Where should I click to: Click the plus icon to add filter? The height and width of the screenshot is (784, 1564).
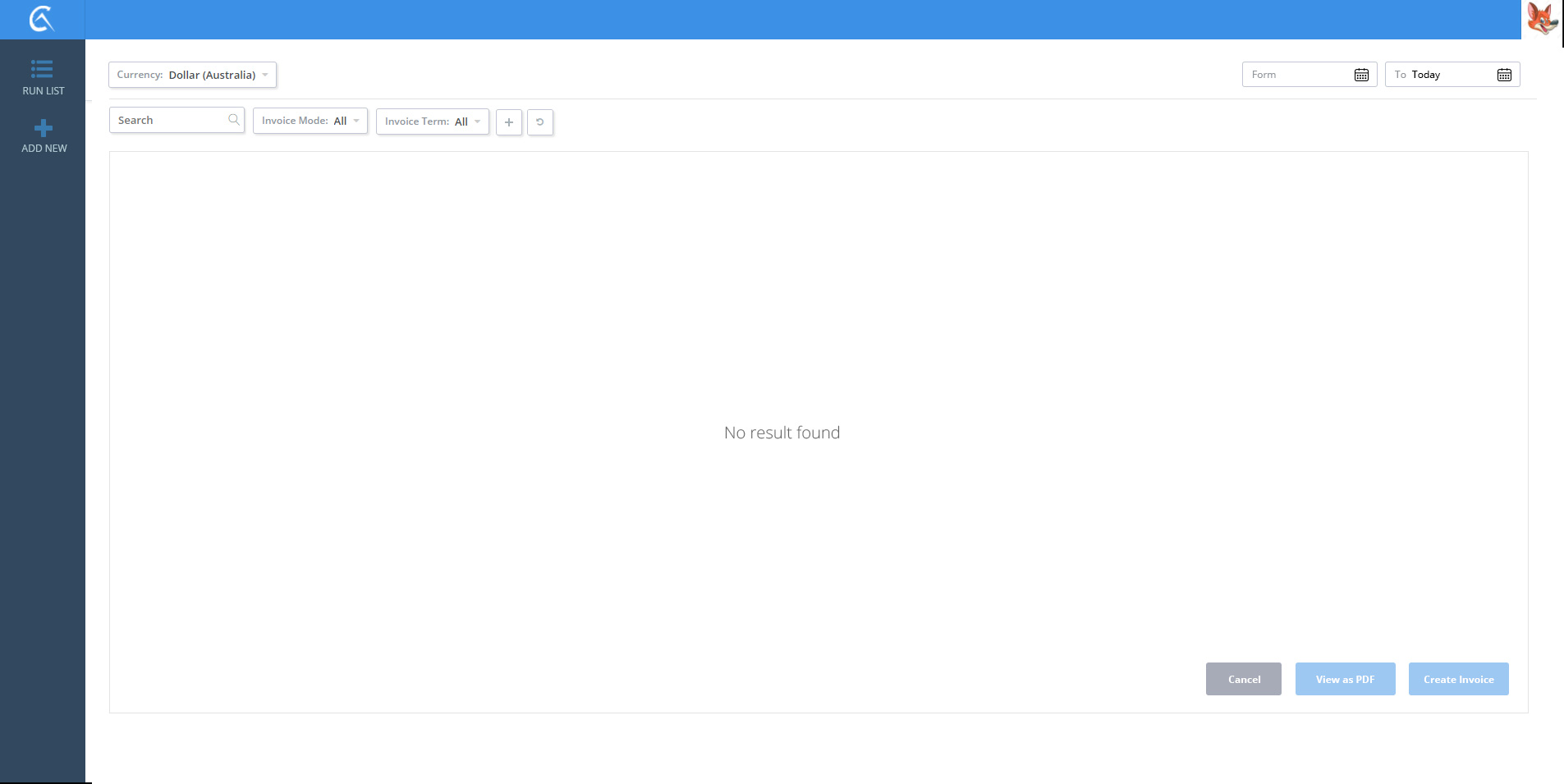[509, 122]
